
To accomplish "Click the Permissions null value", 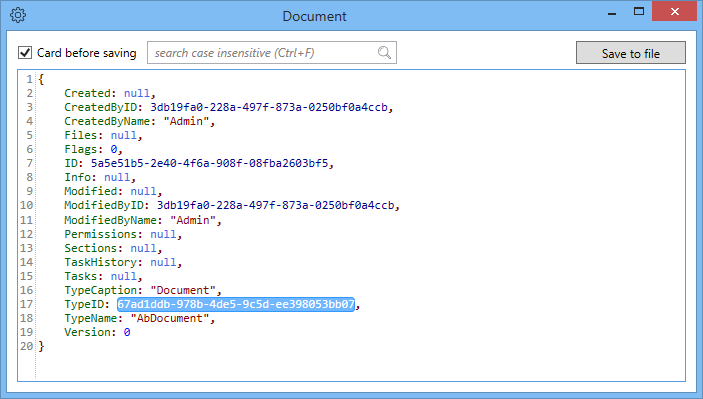I will tap(163, 234).
